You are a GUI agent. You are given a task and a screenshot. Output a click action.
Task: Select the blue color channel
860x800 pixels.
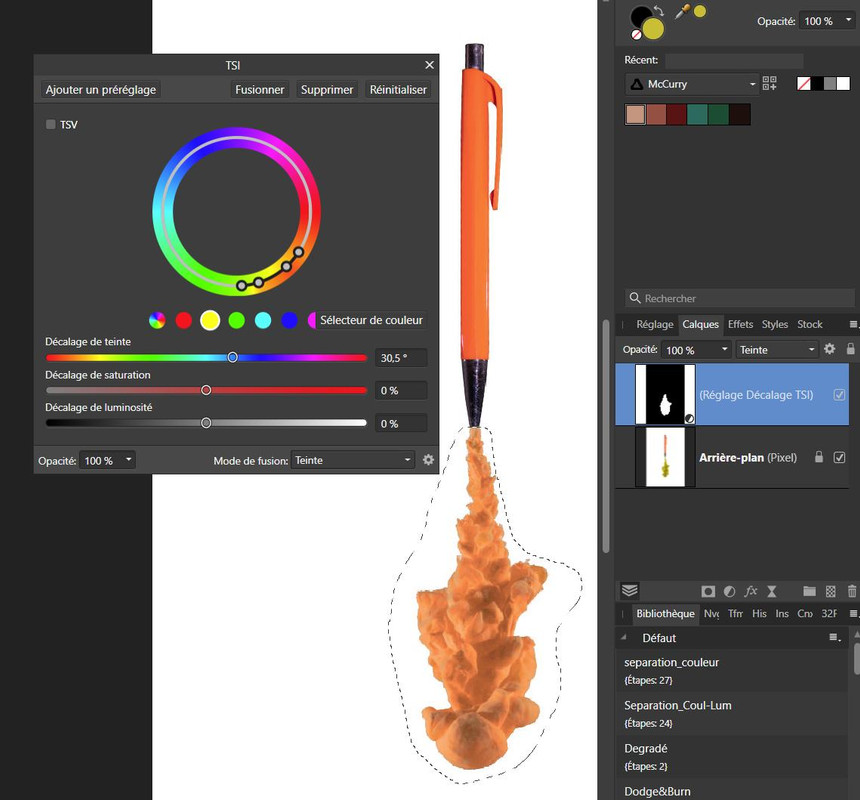[x=290, y=320]
